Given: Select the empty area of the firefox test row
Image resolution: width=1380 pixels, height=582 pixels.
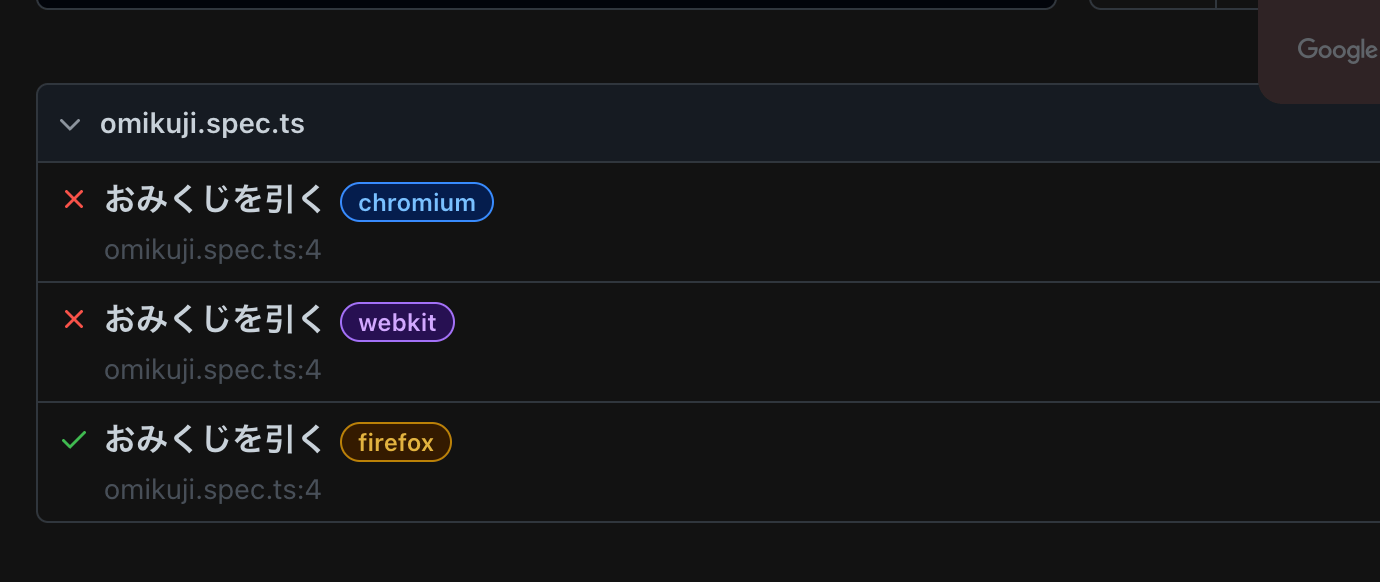Looking at the screenshot, I should [900, 462].
